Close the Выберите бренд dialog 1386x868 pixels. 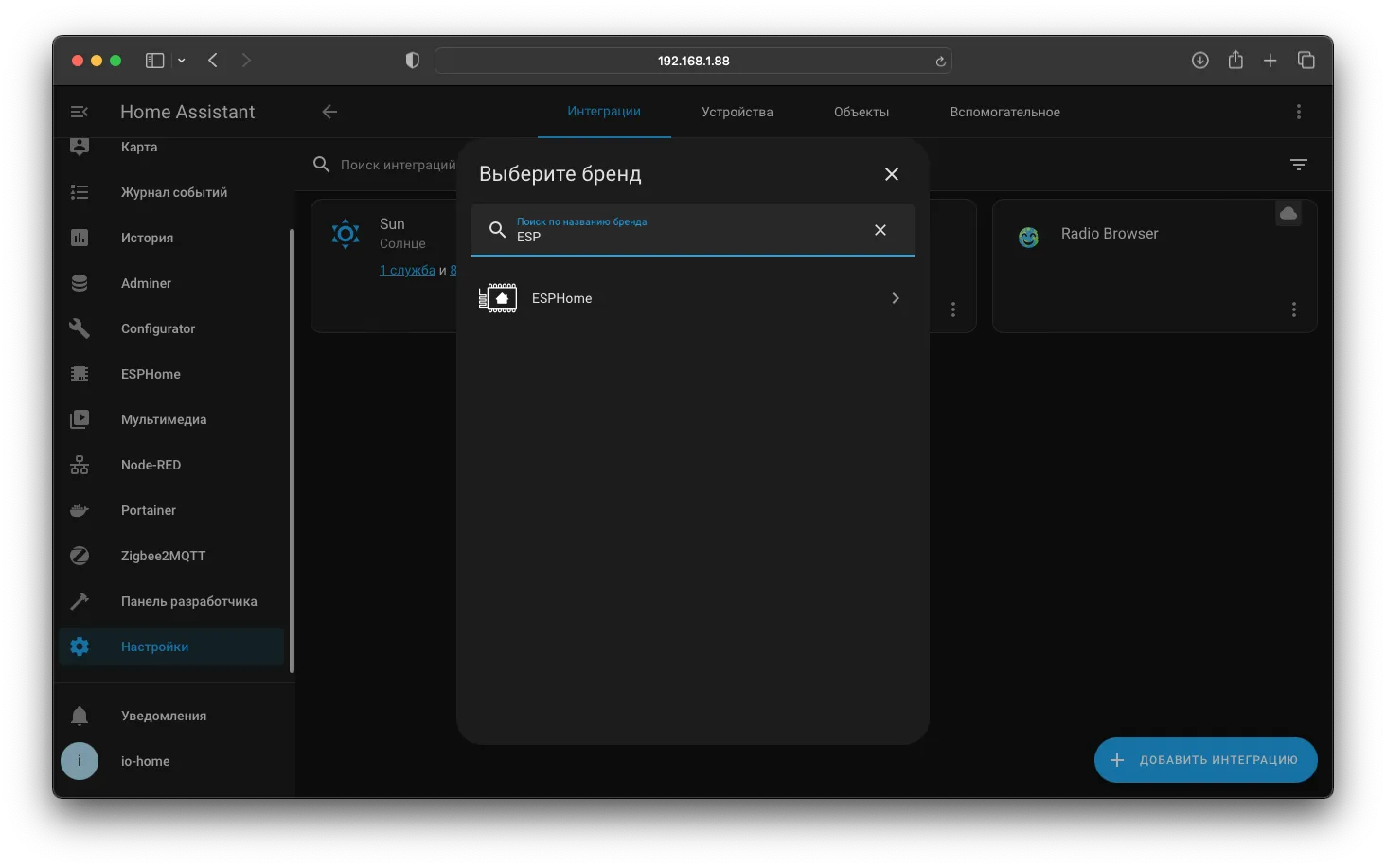tap(892, 174)
